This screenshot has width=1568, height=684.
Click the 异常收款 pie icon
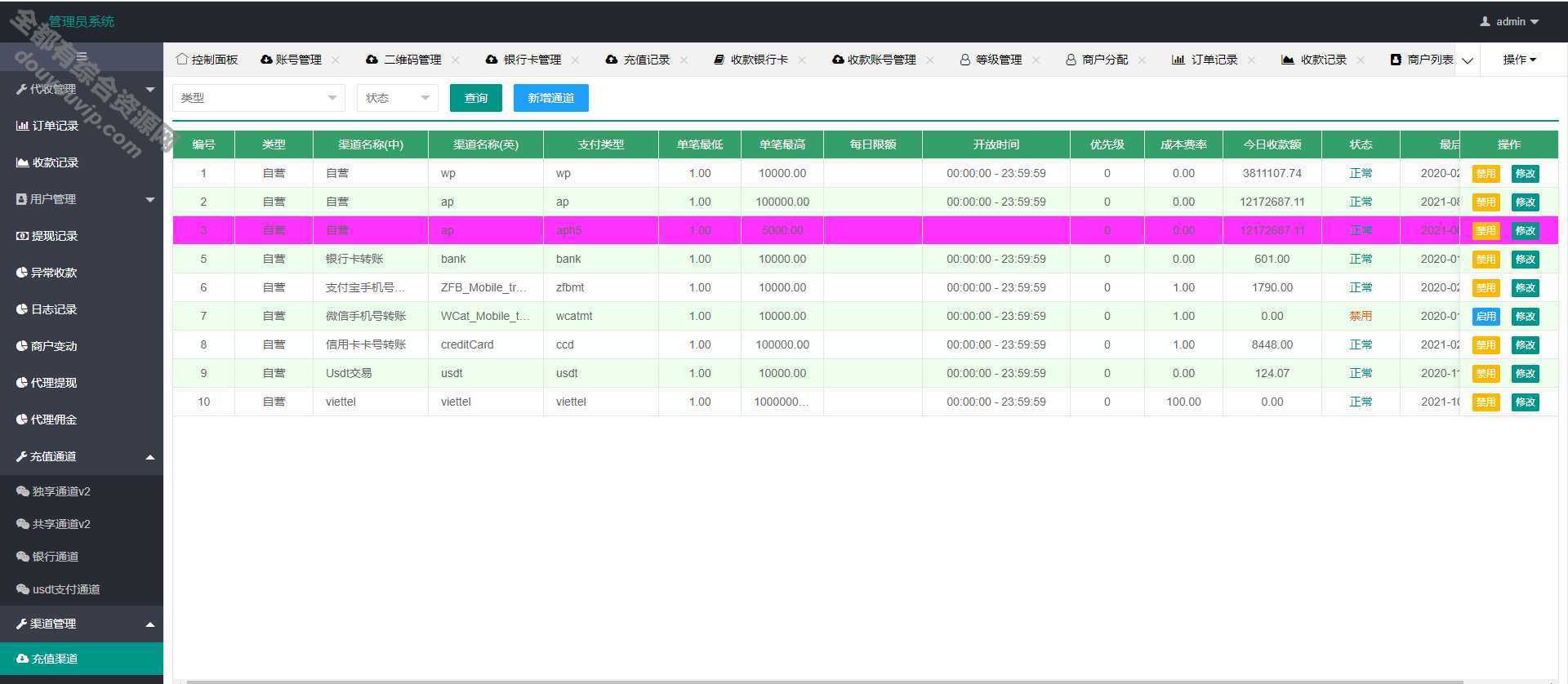pos(23,273)
